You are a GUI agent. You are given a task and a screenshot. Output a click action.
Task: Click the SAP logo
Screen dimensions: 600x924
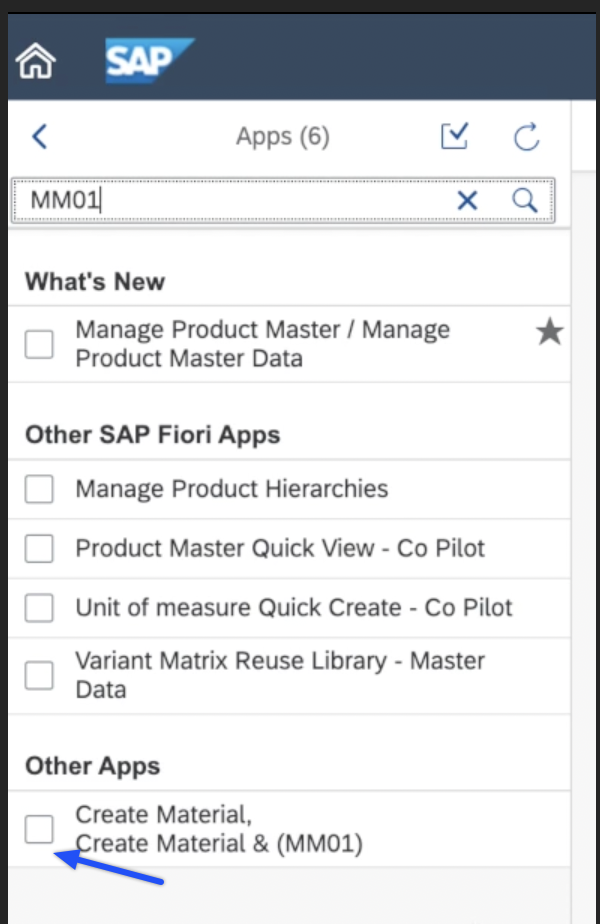pos(148,61)
